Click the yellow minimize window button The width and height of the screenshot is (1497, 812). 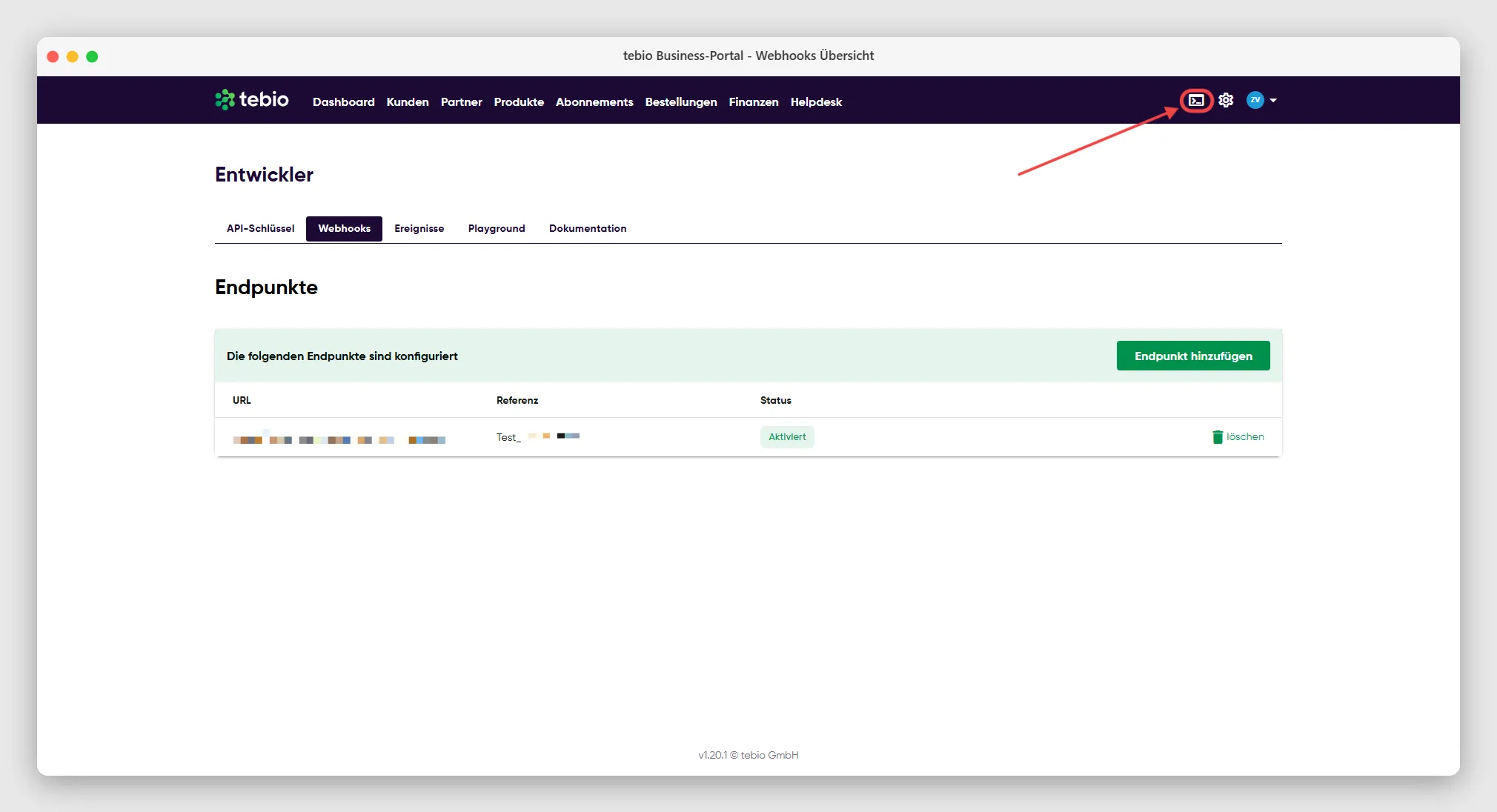coord(73,56)
